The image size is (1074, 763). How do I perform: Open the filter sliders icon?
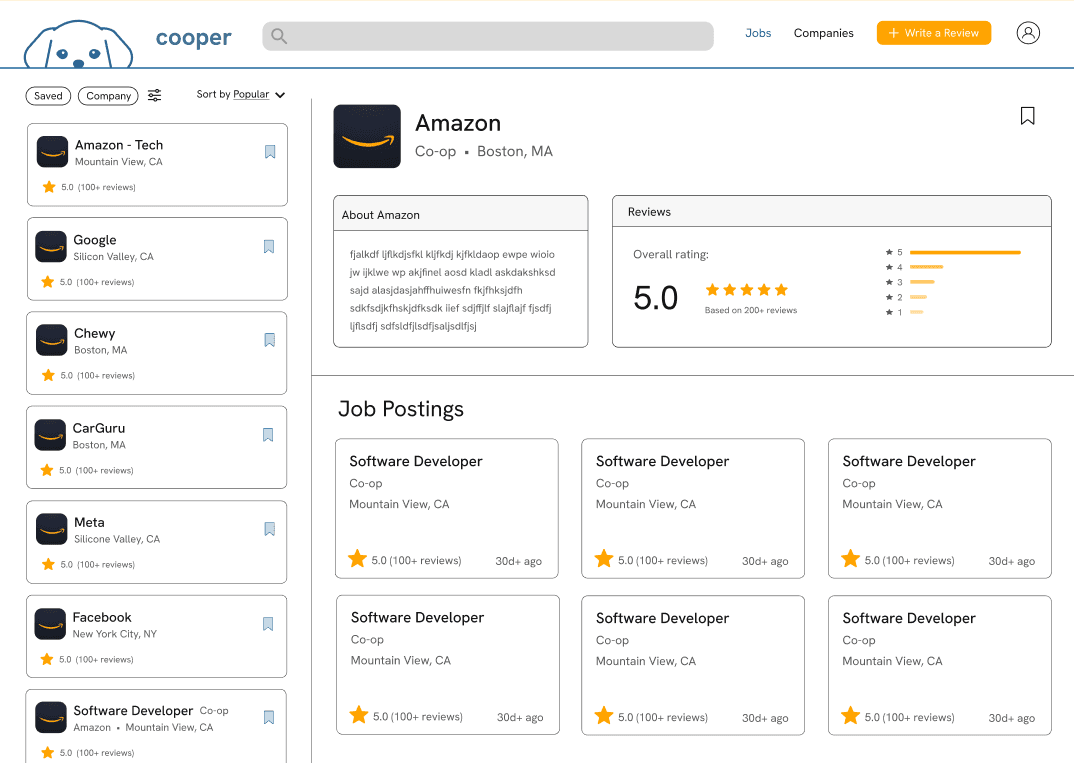coord(155,95)
